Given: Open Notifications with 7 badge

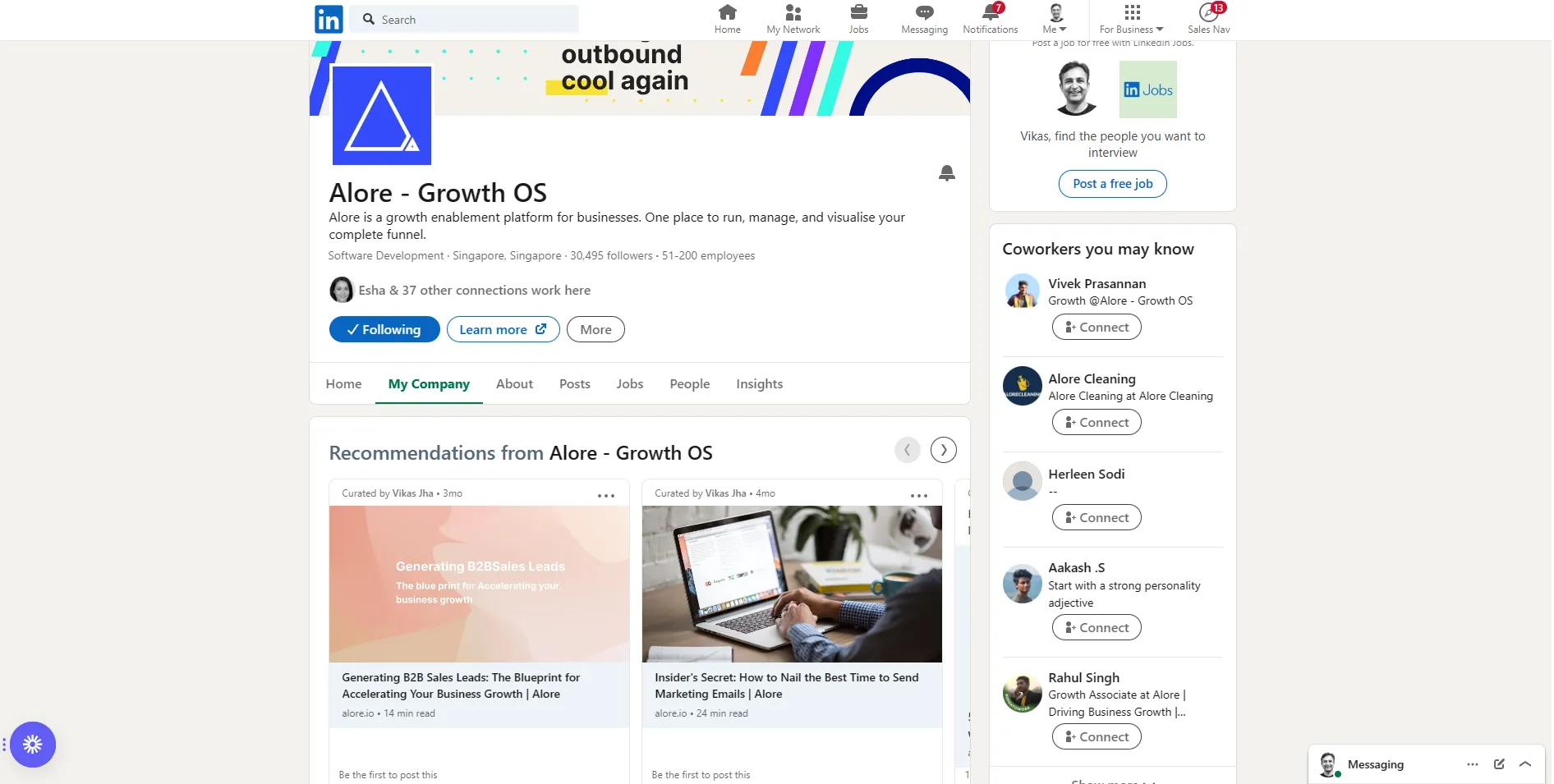Looking at the screenshot, I should point(990,19).
